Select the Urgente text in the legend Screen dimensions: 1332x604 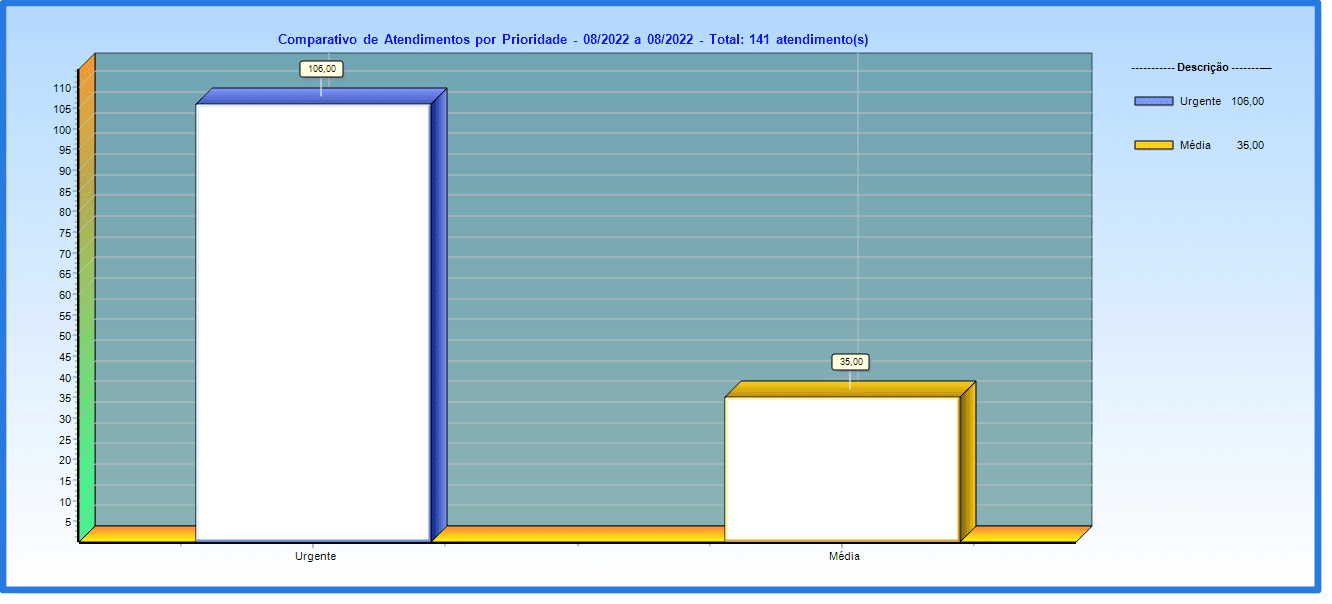1200,101
